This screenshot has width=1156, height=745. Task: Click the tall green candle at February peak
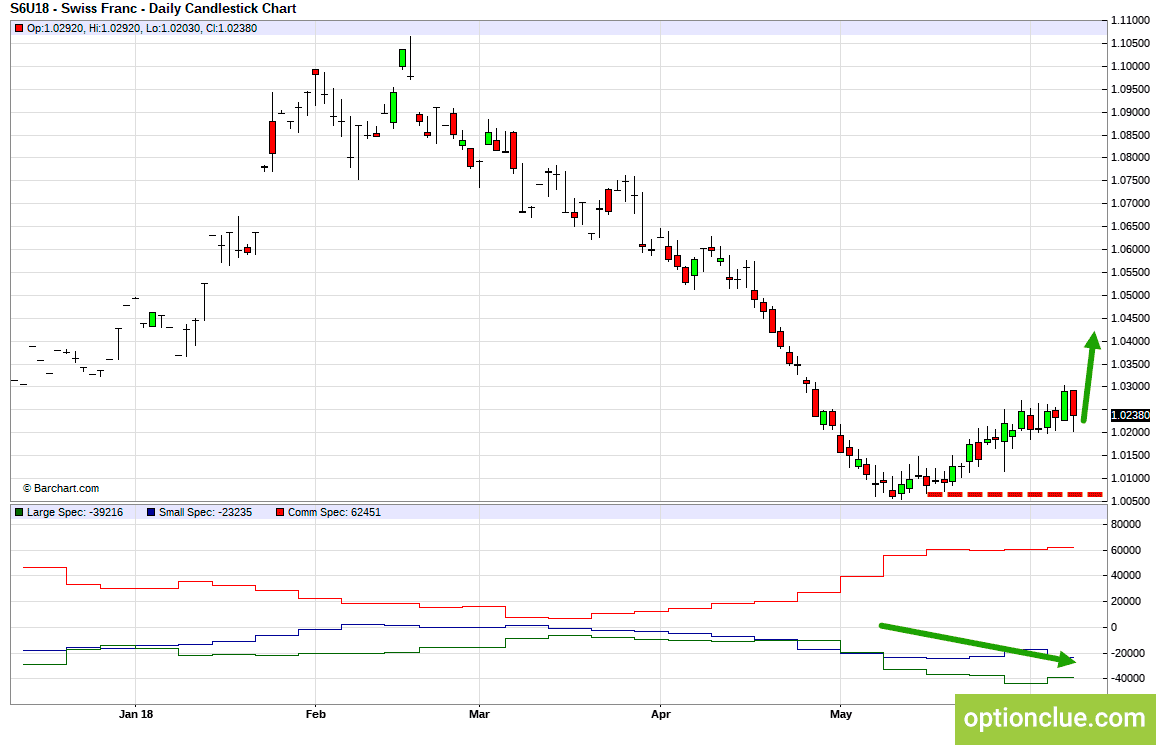click(x=403, y=58)
